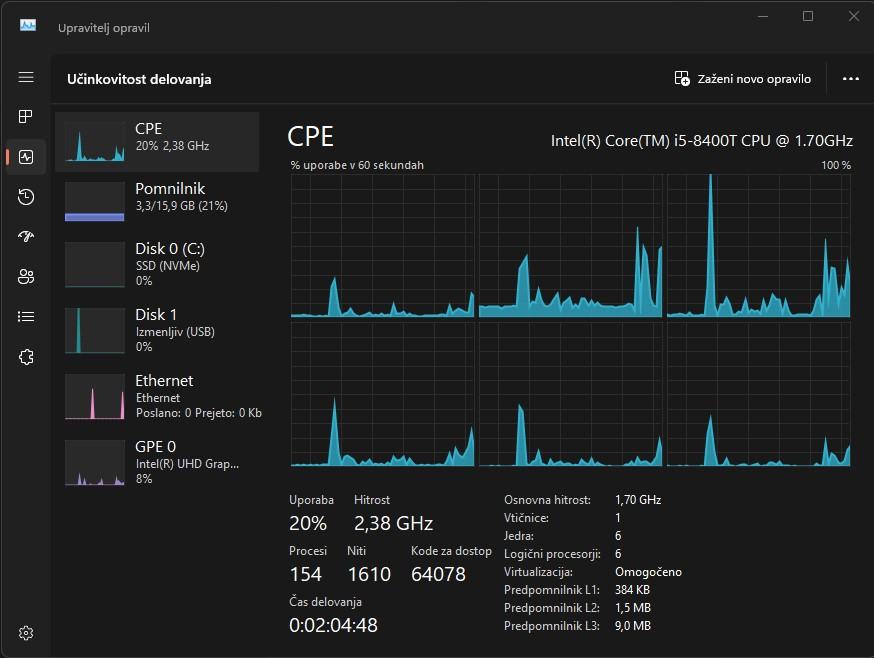Go to the Startup apps sidebar icon

pos(26,237)
